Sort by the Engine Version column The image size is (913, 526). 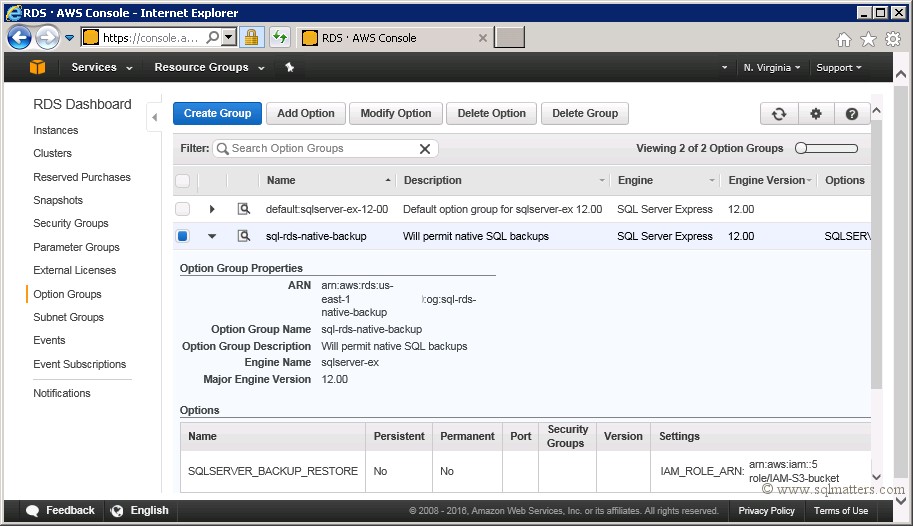(769, 181)
